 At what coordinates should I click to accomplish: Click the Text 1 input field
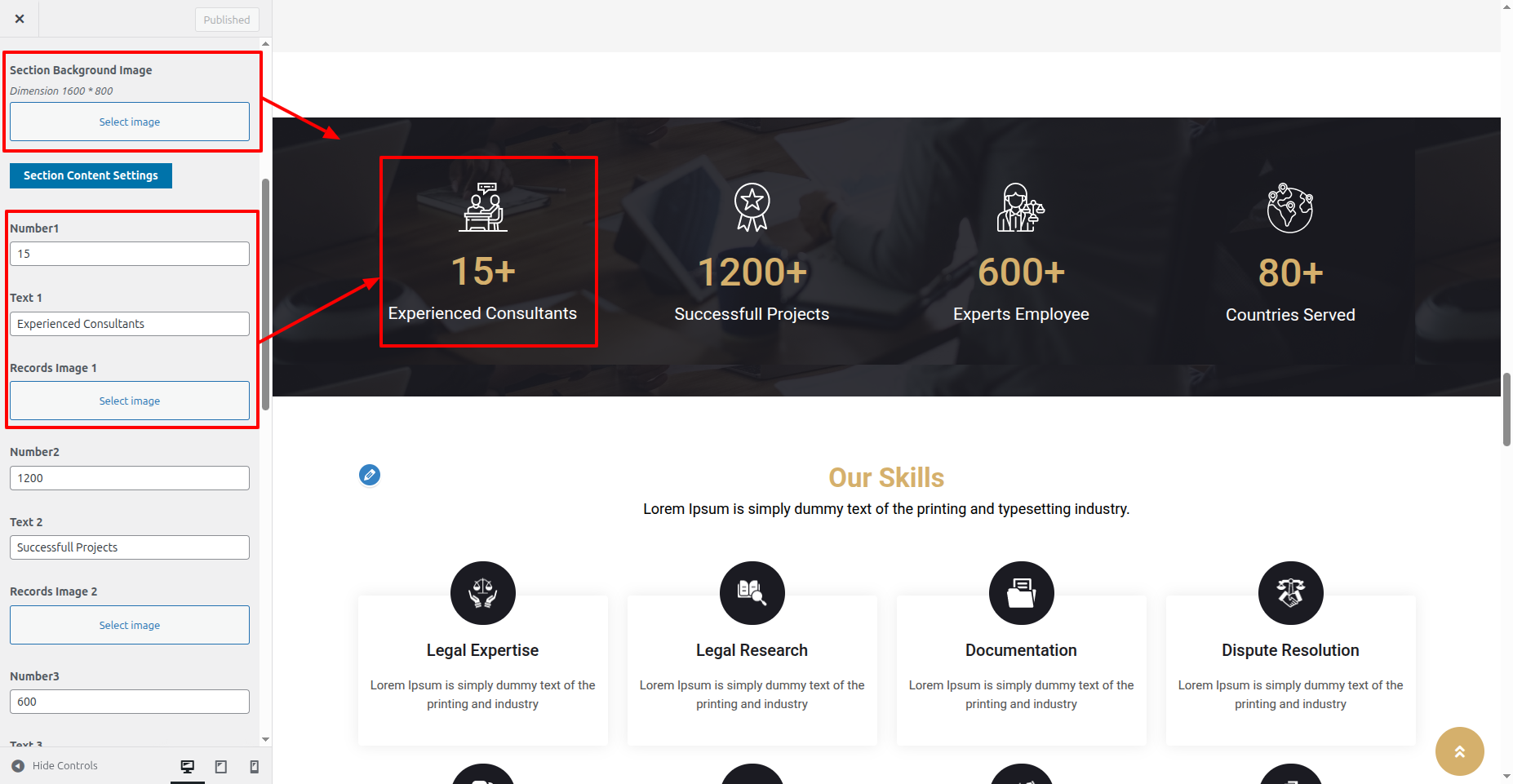click(x=130, y=324)
